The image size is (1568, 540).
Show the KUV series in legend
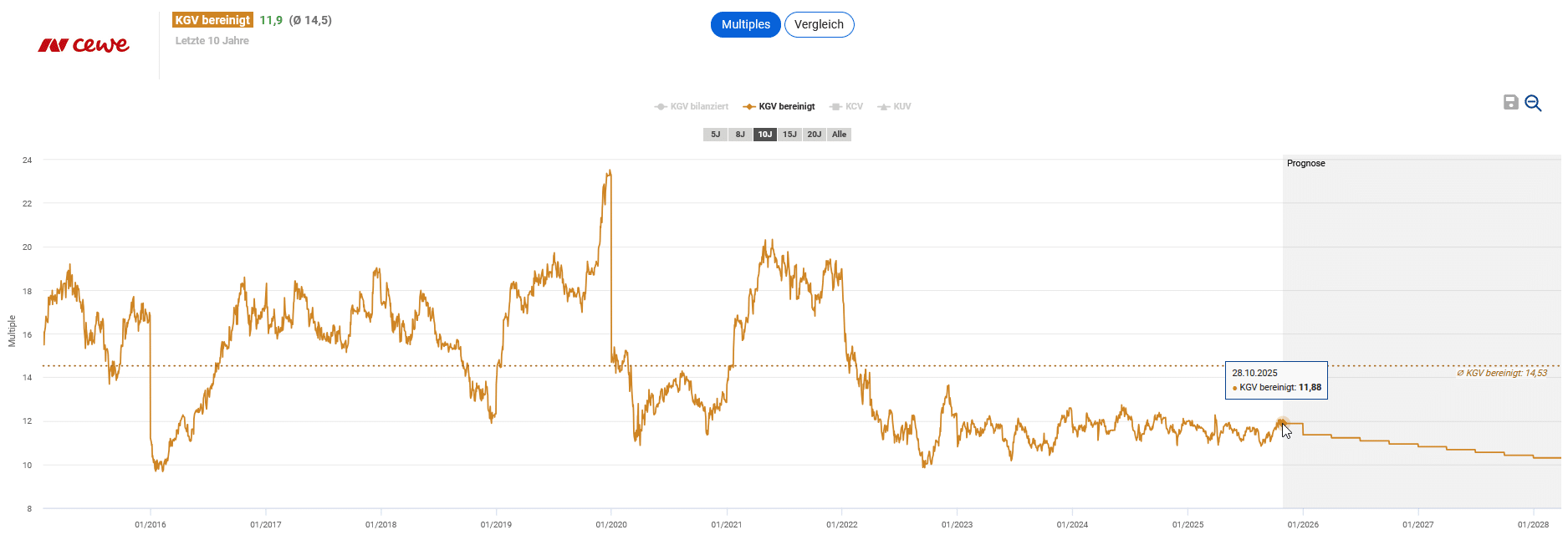pos(894,107)
